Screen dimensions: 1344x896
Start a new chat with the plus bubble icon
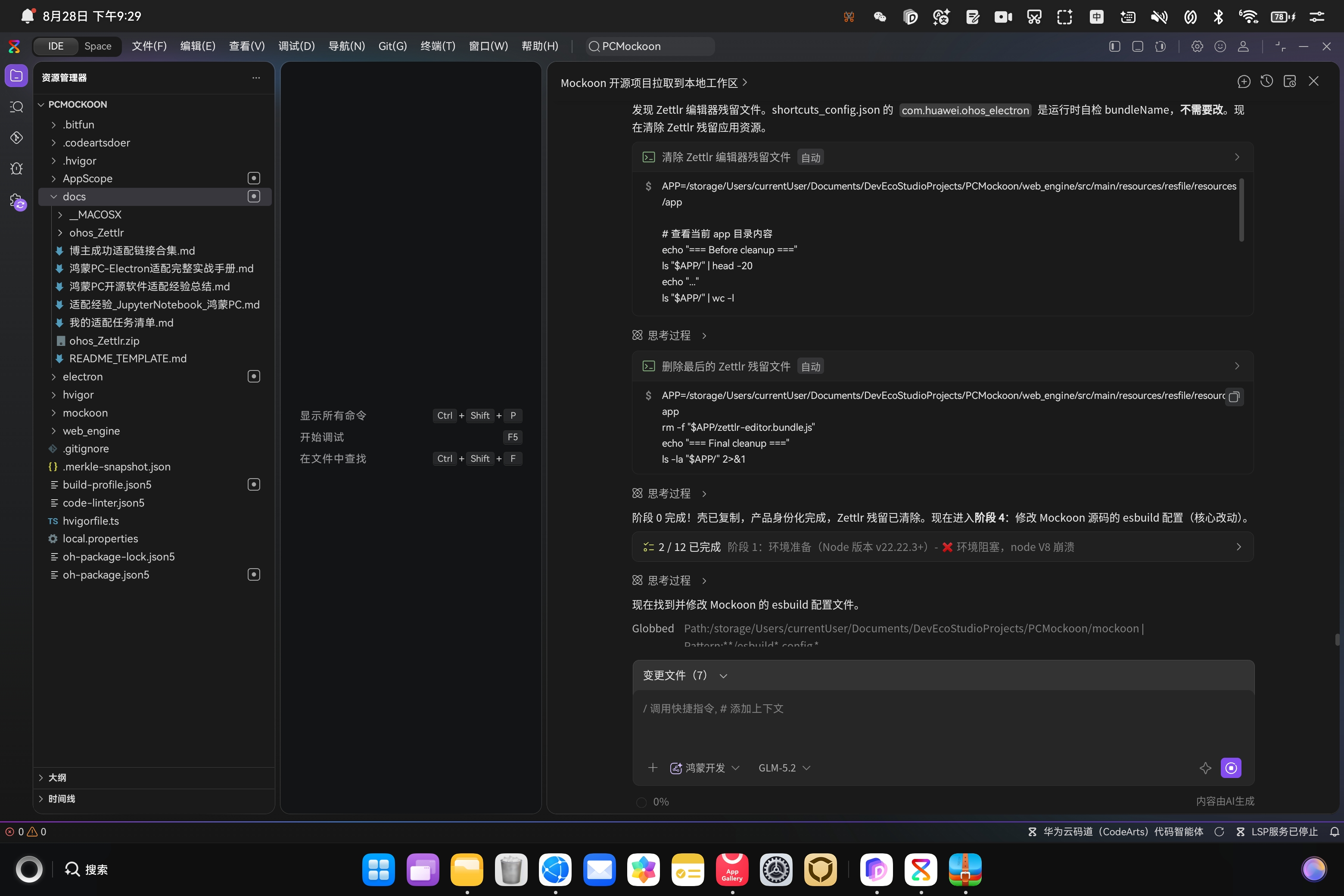[1244, 82]
